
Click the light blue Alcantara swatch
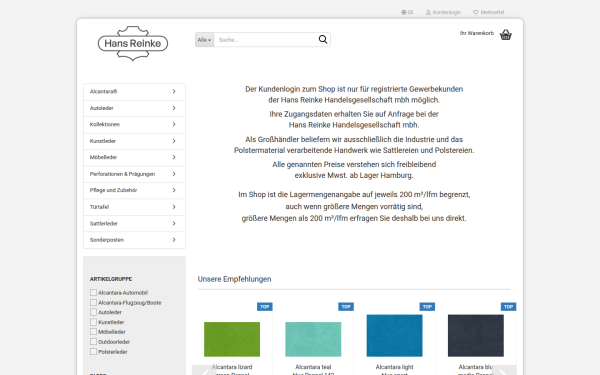click(395, 336)
